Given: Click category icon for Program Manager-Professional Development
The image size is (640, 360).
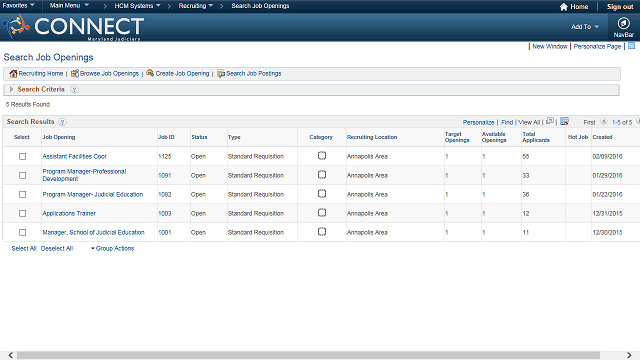Looking at the screenshot, I should pos(322,175).
